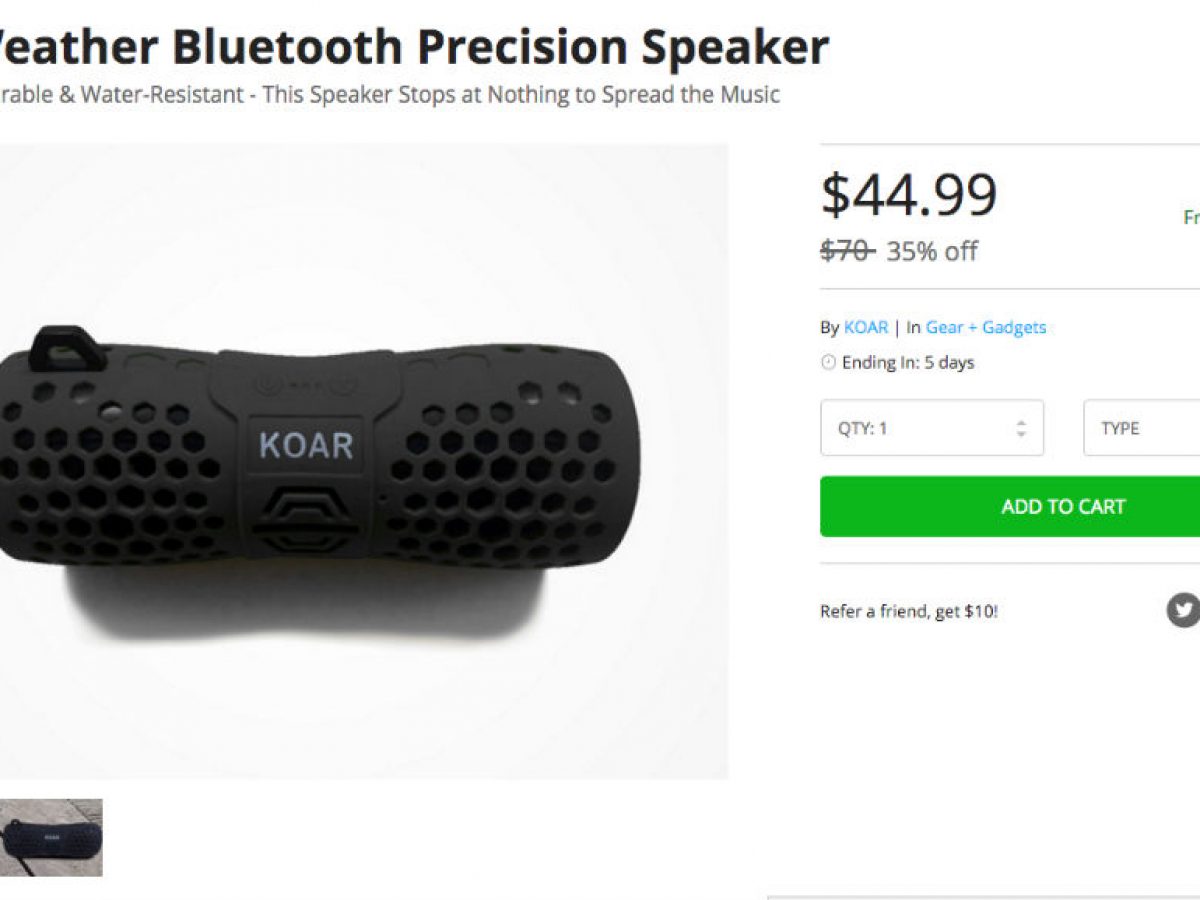Click the green text beside the price

1191,217
